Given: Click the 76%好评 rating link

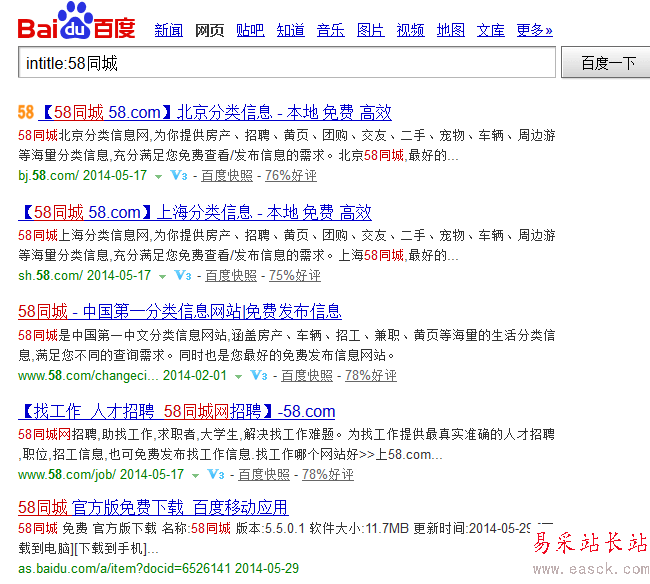Looking at the screenshot, I should 291,176.
